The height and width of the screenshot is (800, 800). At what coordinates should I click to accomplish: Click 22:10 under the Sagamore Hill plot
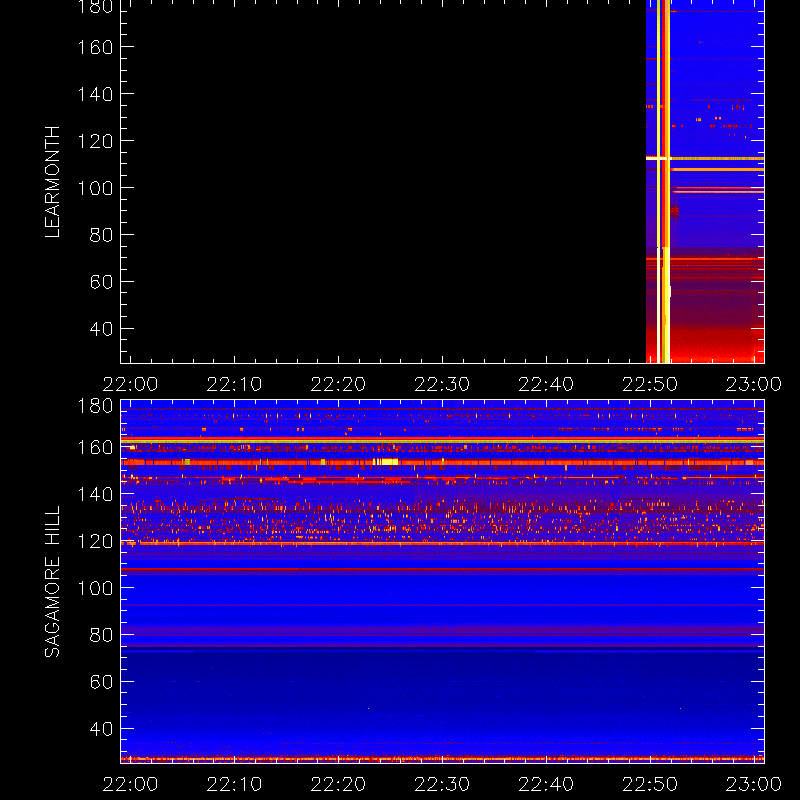click(x=234, y=784)
